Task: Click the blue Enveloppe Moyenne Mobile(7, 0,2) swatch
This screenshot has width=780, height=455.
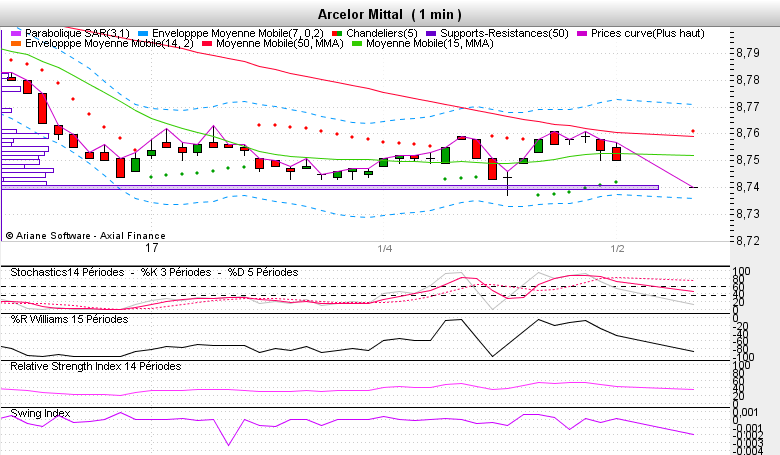Action: 143,34
